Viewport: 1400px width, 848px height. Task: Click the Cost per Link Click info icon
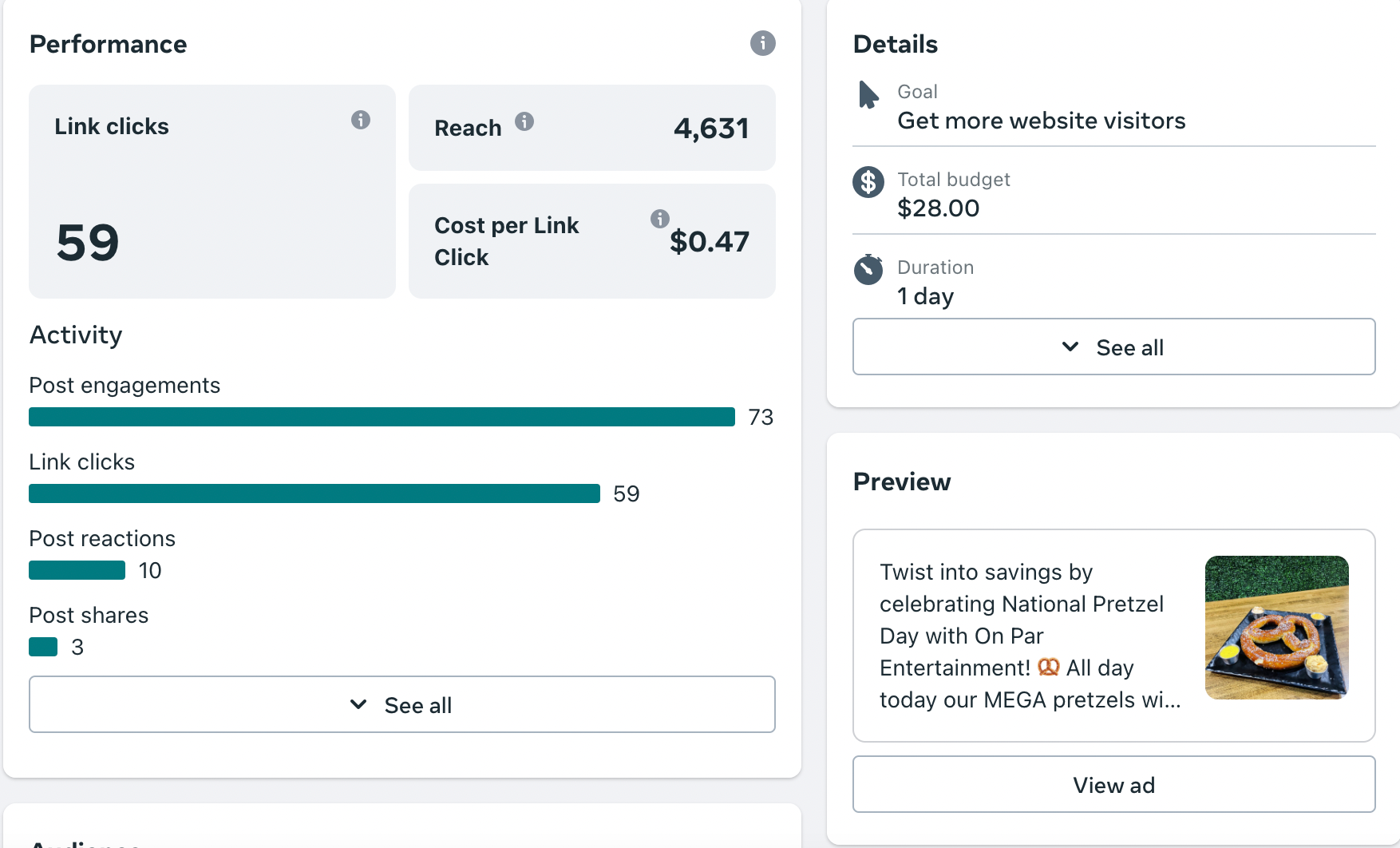tap(660, 219)
